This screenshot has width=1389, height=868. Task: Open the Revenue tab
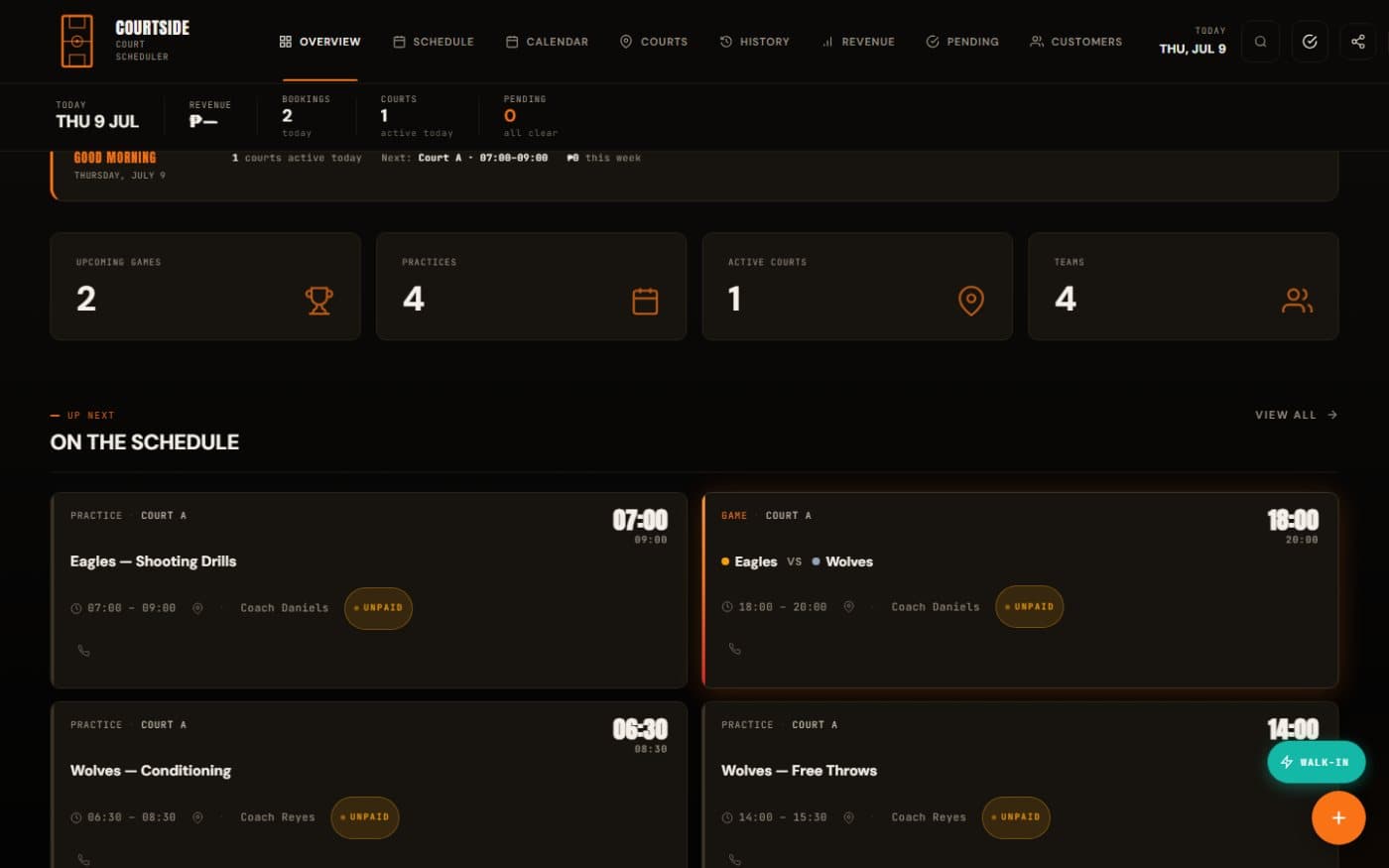pos(858,42)
